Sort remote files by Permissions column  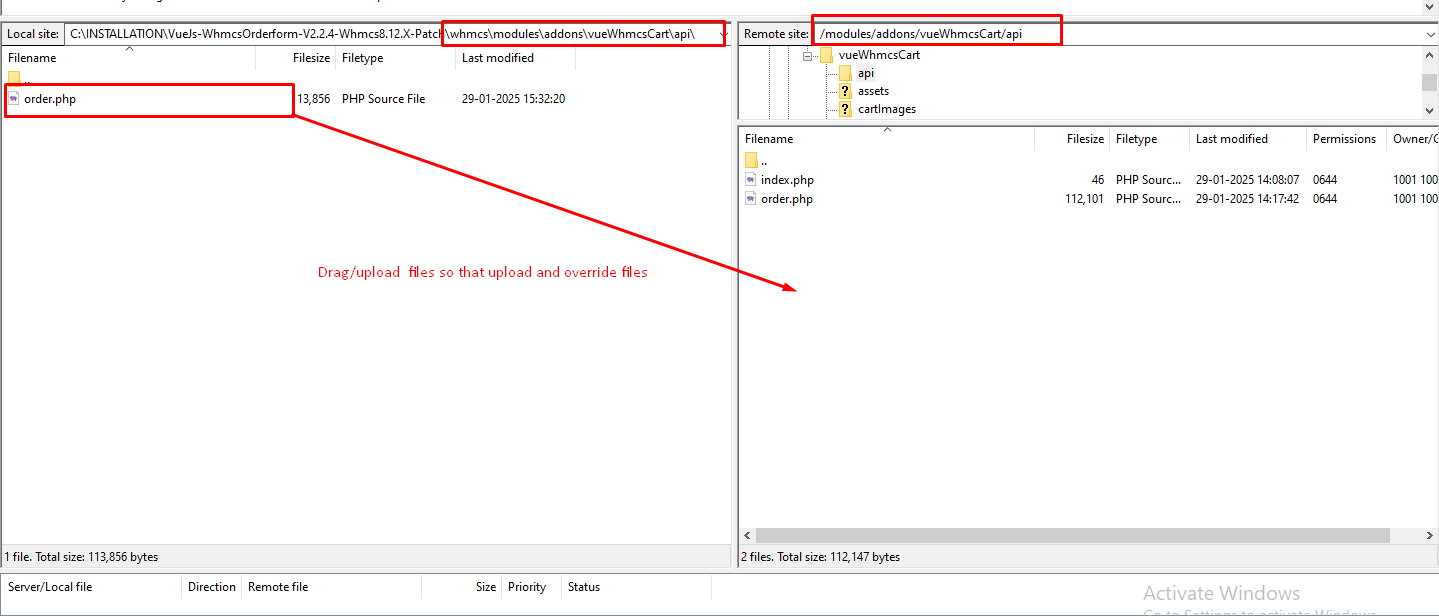click(1344, 139)
